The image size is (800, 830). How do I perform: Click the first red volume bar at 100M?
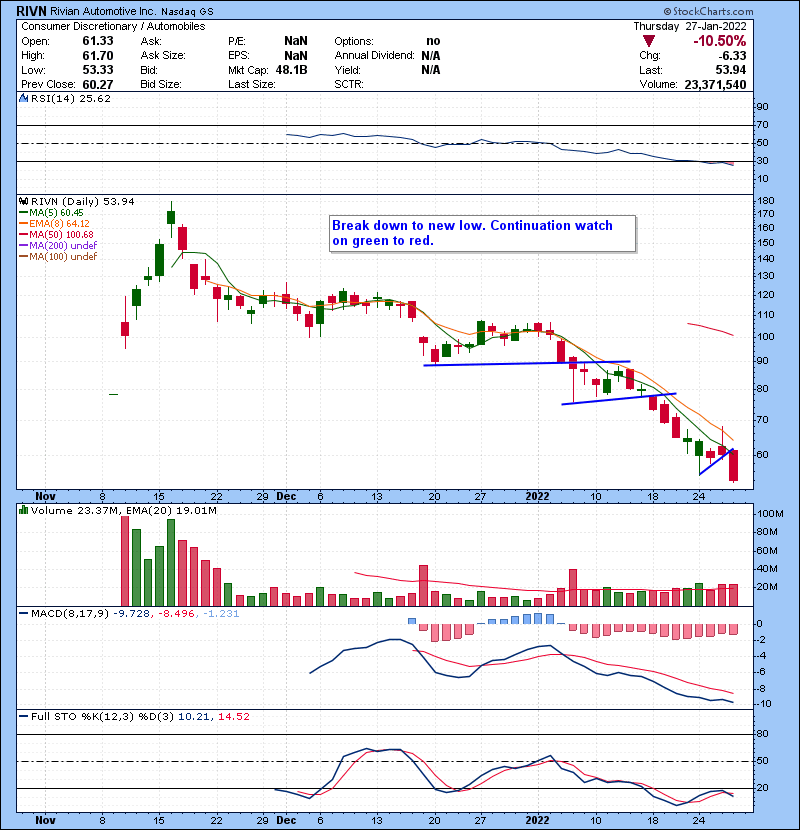click(x=125, y=561)
